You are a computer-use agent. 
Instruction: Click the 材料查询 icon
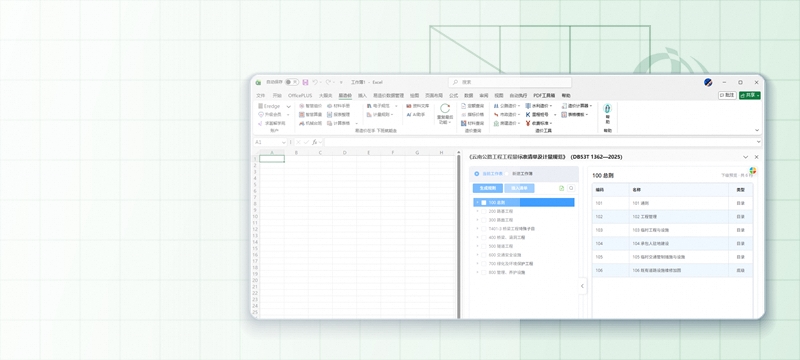point(464,123)
